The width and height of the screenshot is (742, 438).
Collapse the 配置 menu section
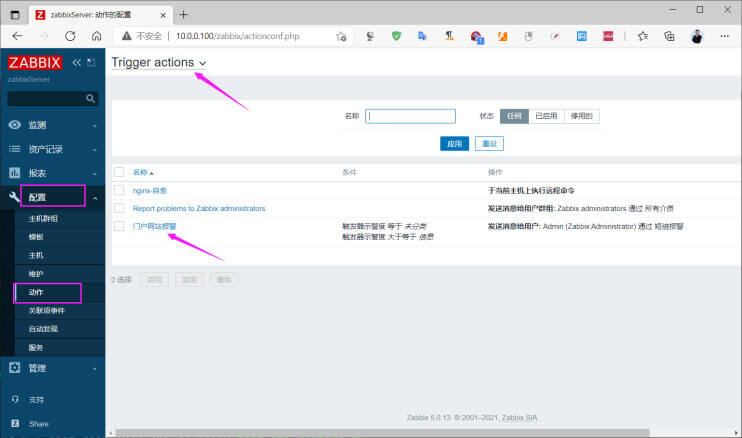click(x=95, y=198)
